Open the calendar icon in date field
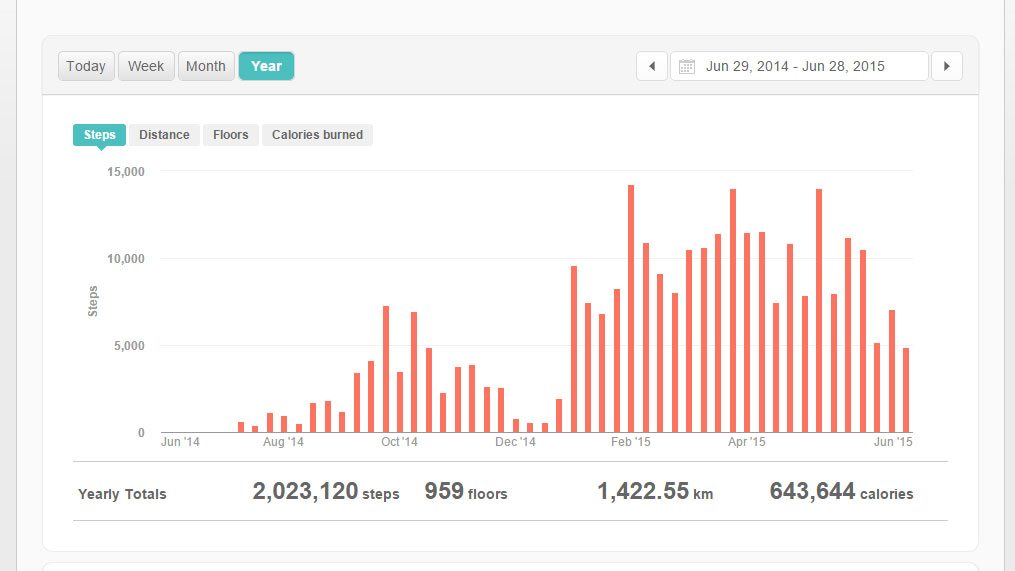The width and height of the screenshot is (1015, 571). click(x=687, y=66)
